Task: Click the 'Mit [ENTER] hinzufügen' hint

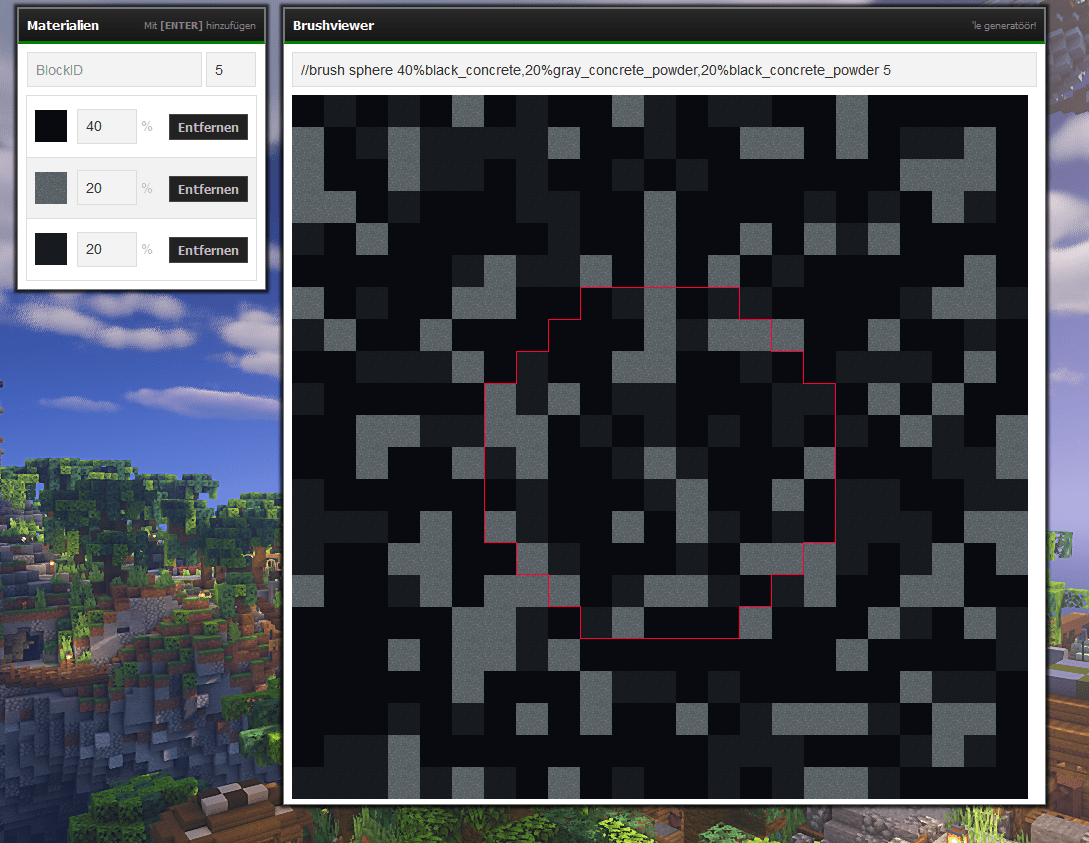Action: pos(201,24)
